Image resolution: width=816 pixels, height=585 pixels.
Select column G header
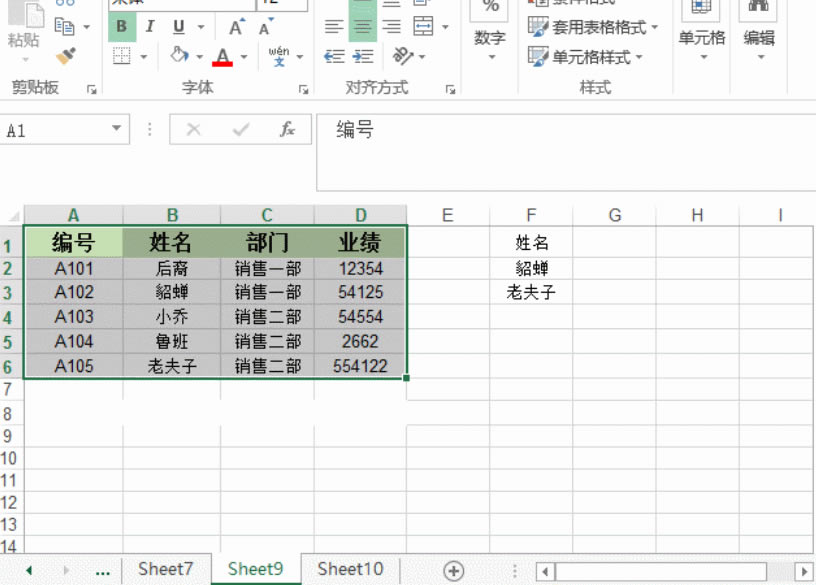(615, 215)
